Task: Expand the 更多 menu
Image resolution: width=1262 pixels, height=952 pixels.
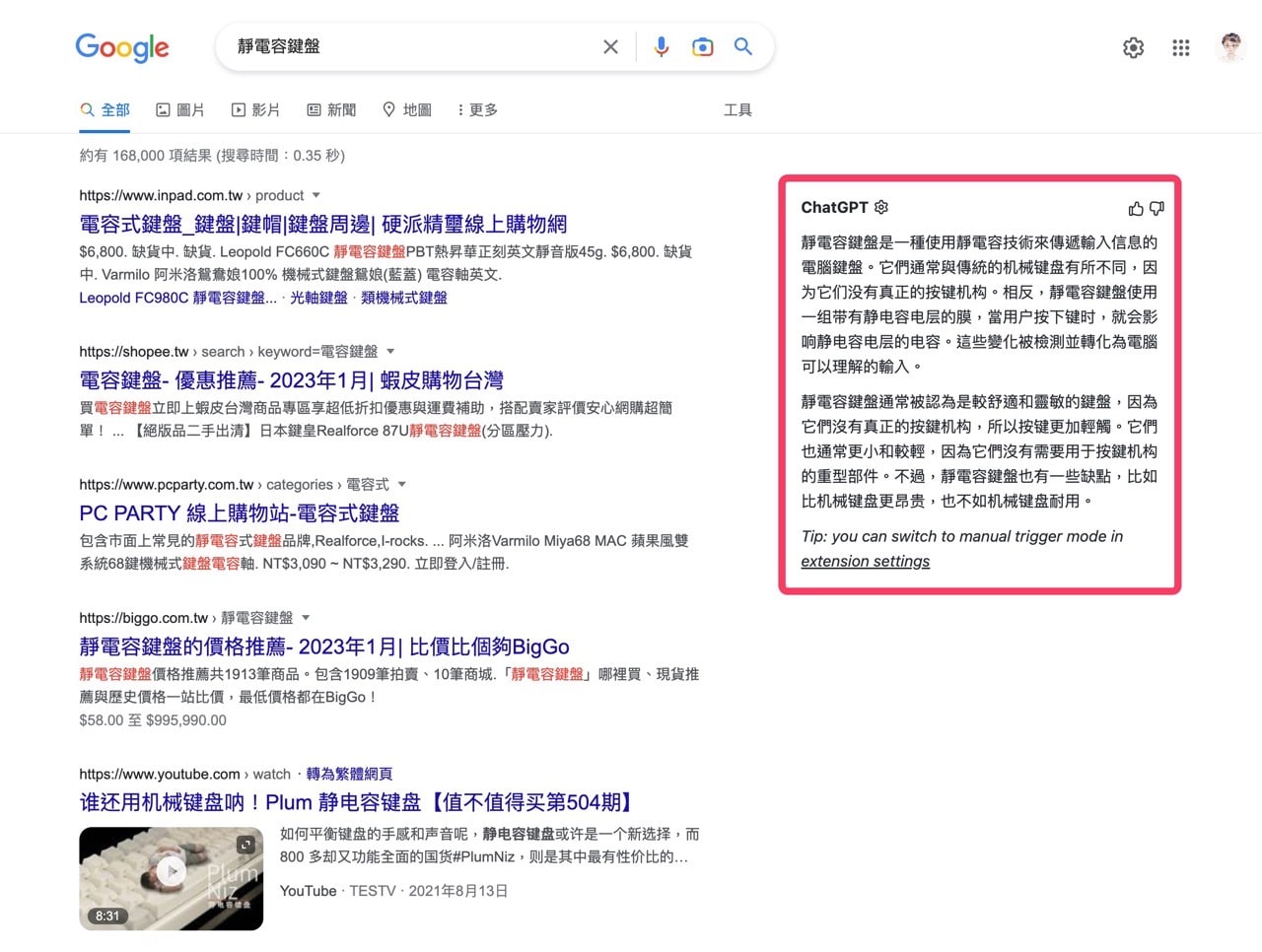Action: tap(477, 109)
